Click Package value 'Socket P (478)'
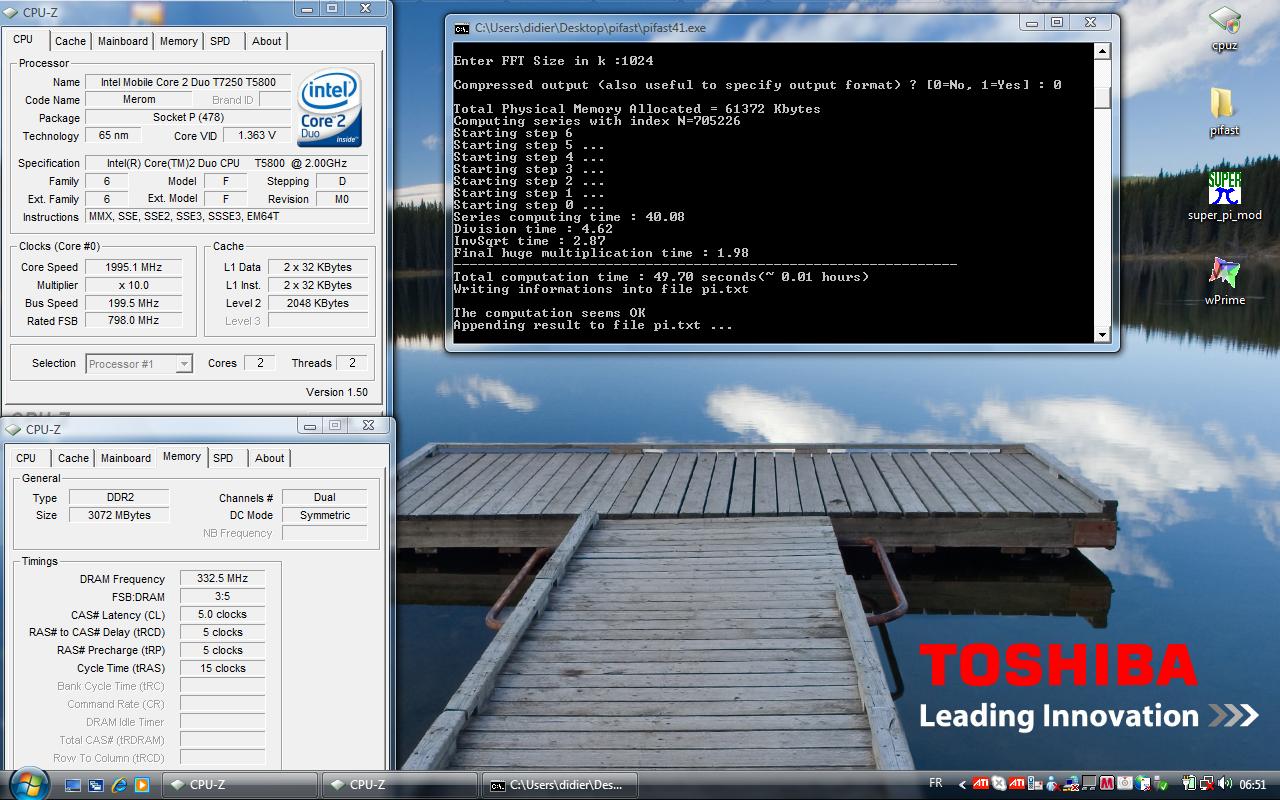This screenshot has width=1280, height=800. pos(188,118)
